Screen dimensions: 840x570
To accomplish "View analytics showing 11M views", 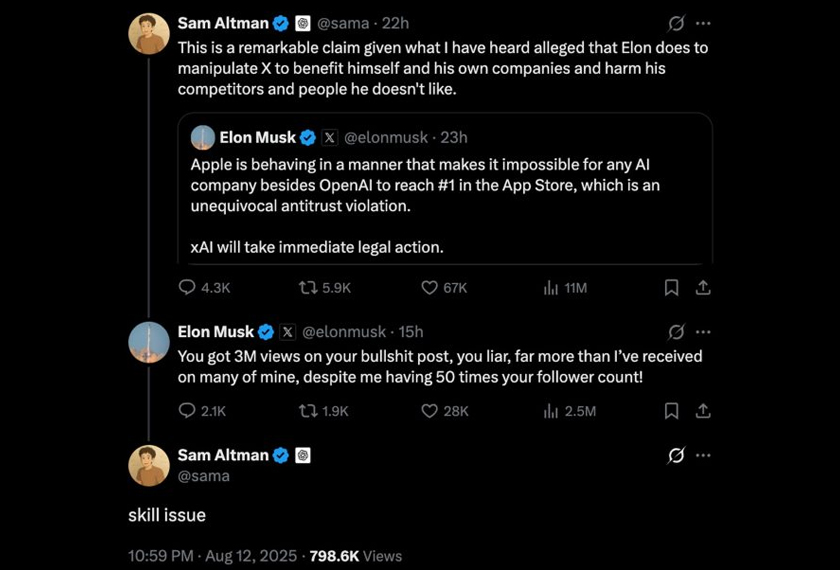I will (x=550, y=287).
